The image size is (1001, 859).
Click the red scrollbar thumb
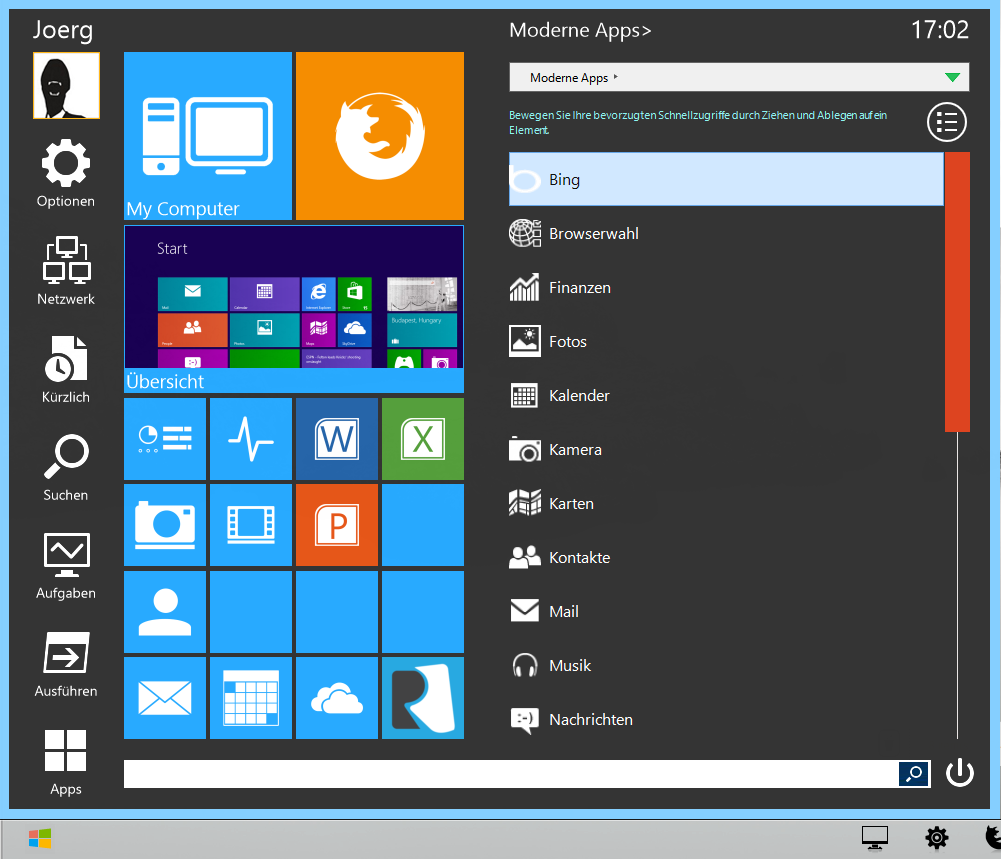pos(958,292)
